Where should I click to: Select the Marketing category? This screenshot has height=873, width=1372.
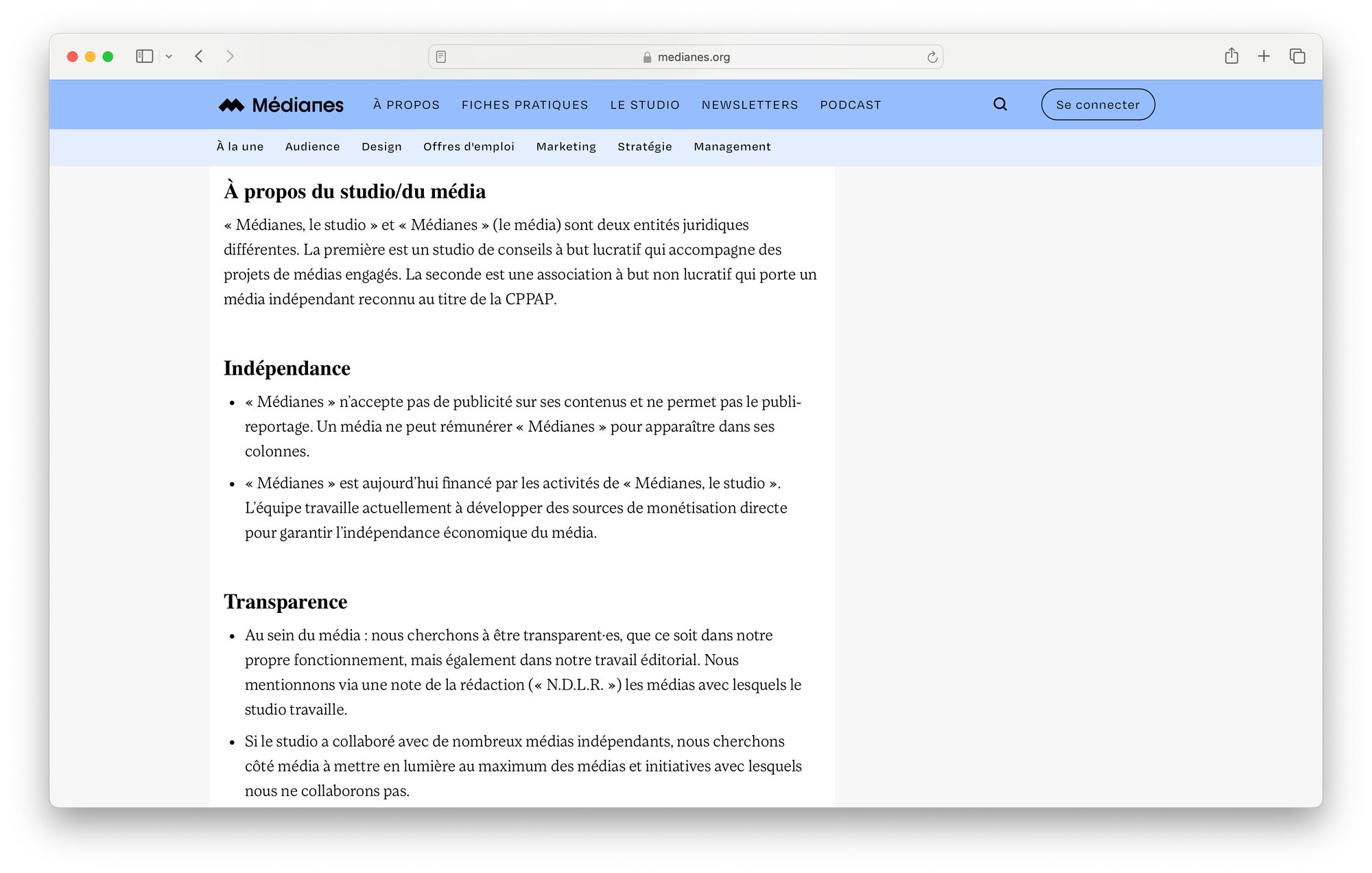(566, 147)
